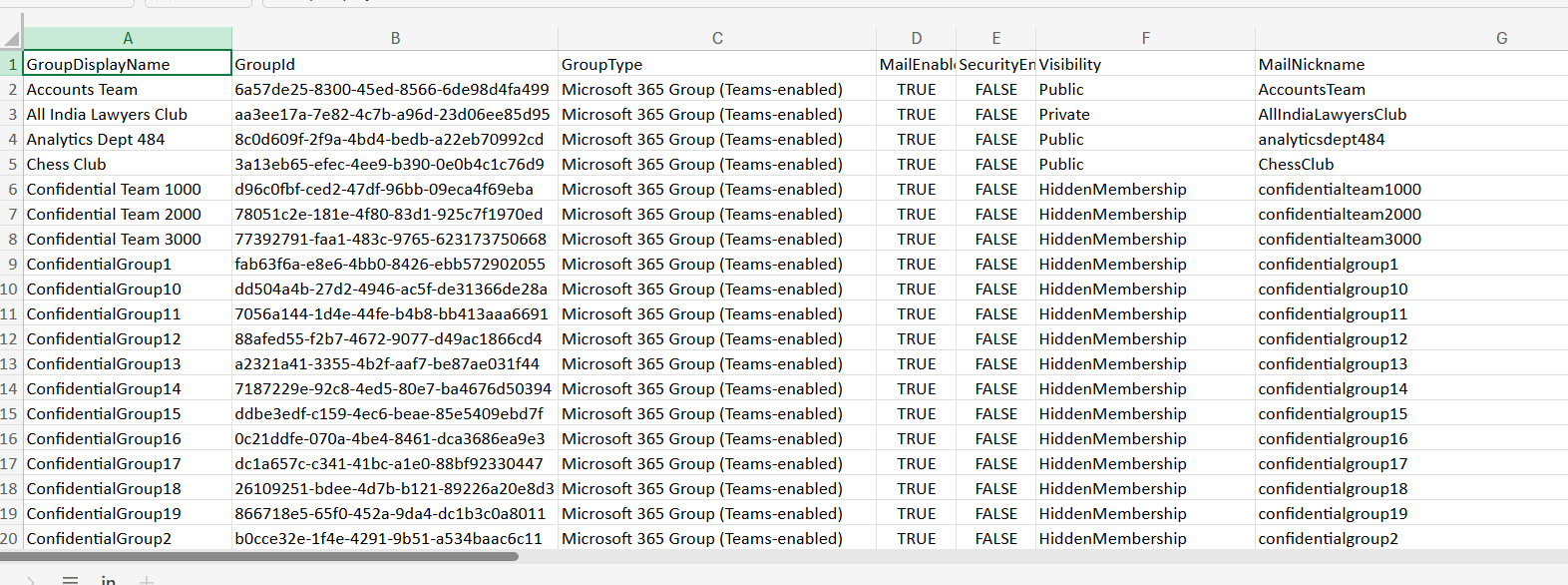Viewport: 1568px width, 585px height.
Task: Select the 'Chess Club' cell
Action: coord(128,165)
